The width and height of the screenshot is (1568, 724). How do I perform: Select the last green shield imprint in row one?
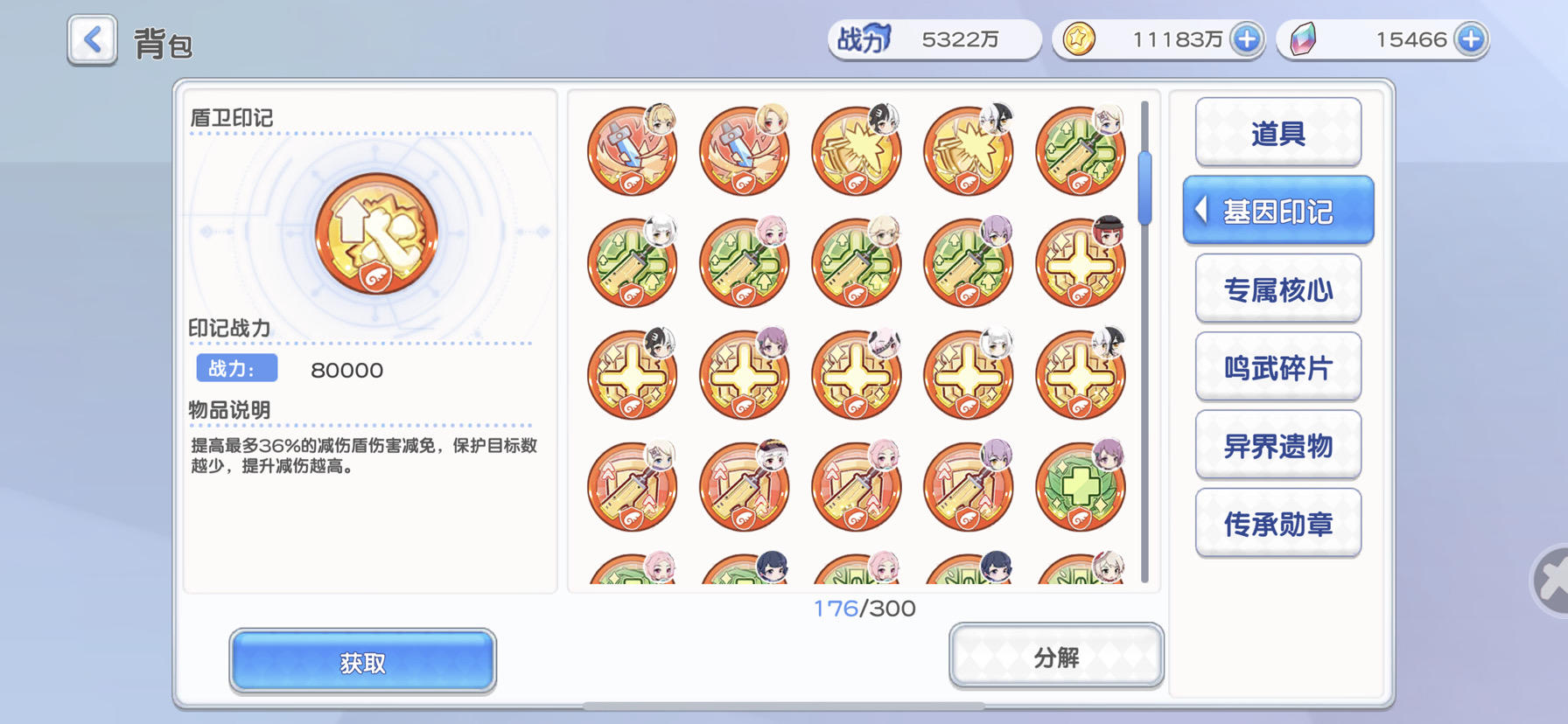point(1081,150)
